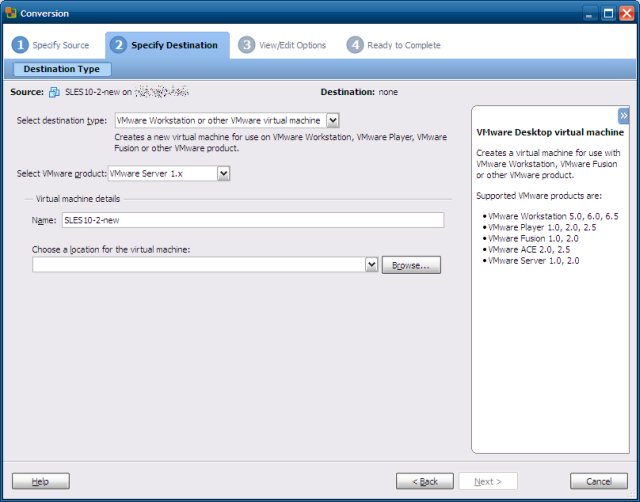Click Choose a location for virtual machine label
640x502 pixels.
pos(111,249)
